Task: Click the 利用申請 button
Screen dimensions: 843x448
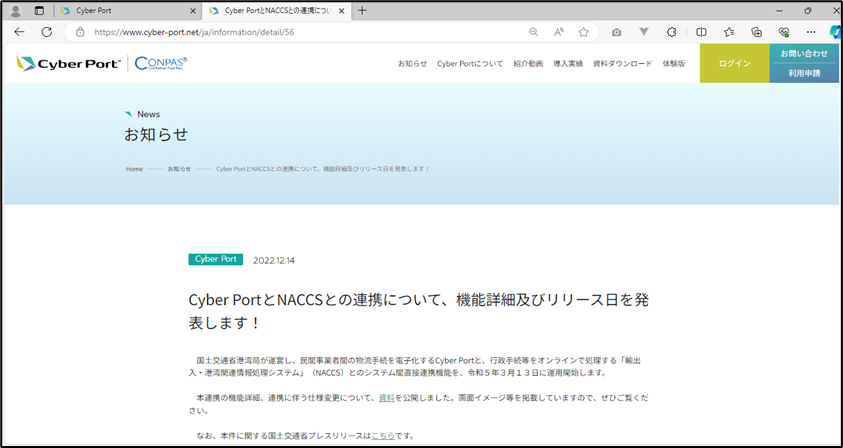Action: (804, 73)
